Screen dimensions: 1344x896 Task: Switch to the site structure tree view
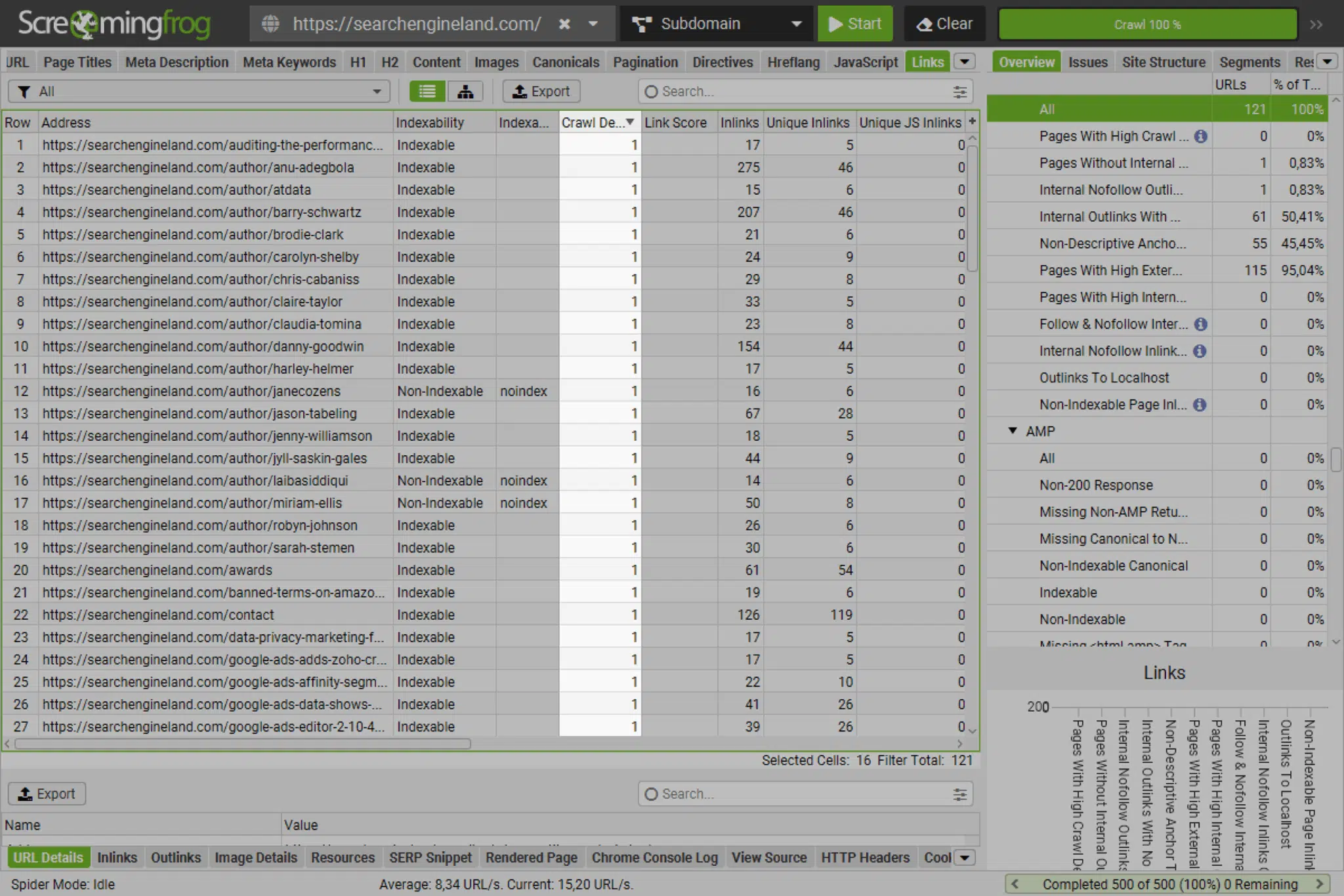point(465,91)
